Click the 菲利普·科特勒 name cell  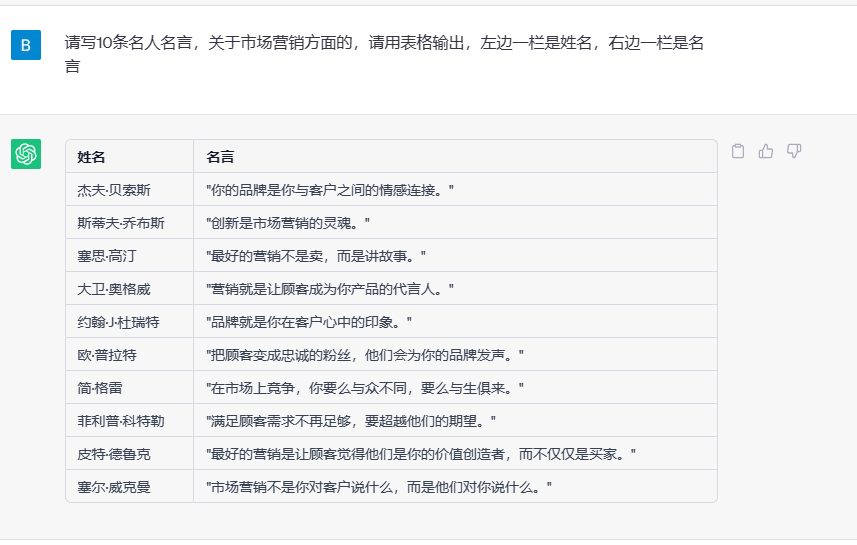pyautogui.click(x=121, y=421)
